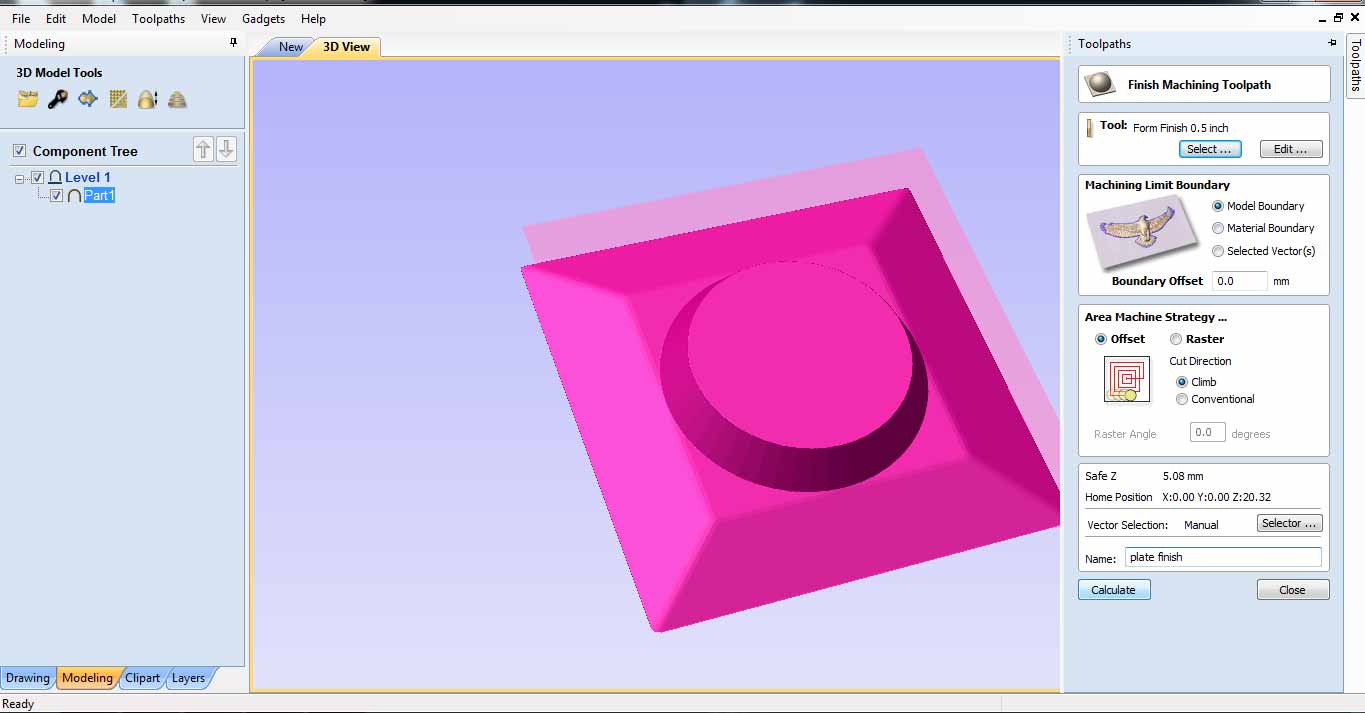Click the Form Finish tool bit icon
This screenshot has width=1365, height=713.
pyautogui.click(x=1090, y=127)
